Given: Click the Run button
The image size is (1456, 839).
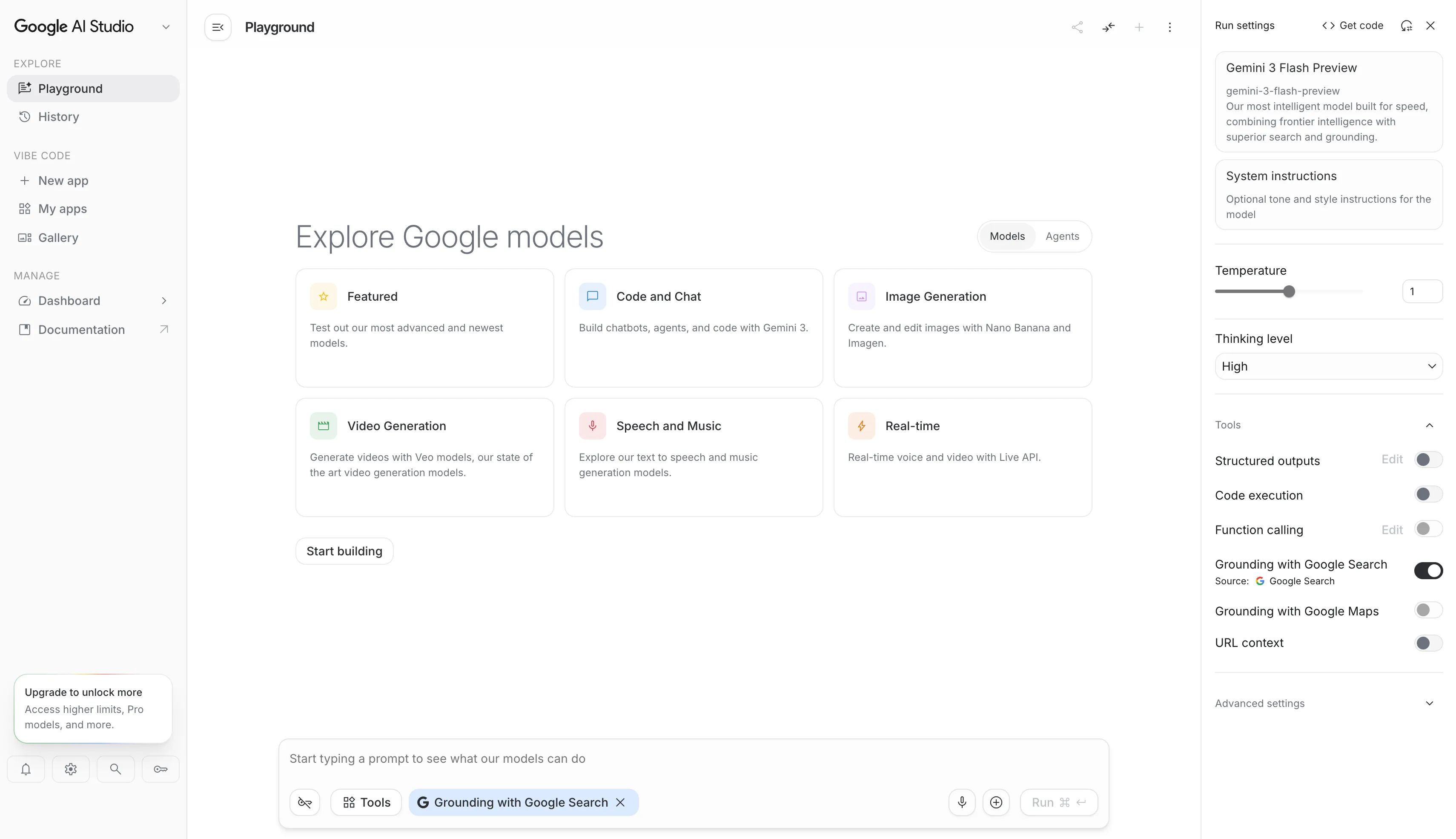Looking at the screenshot, I should tap(1059, 802).
